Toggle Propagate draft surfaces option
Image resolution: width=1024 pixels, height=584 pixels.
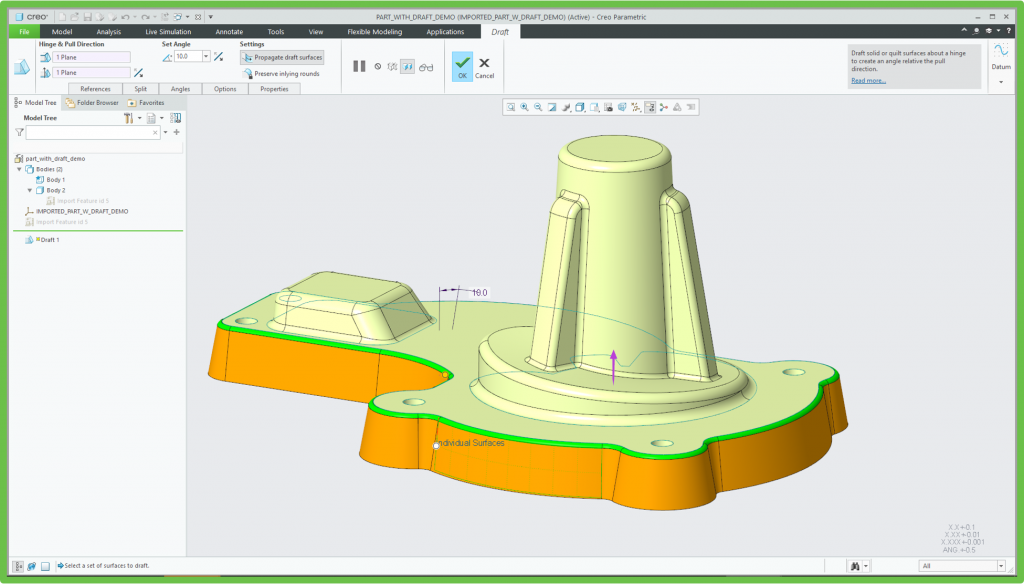point(282,57)
